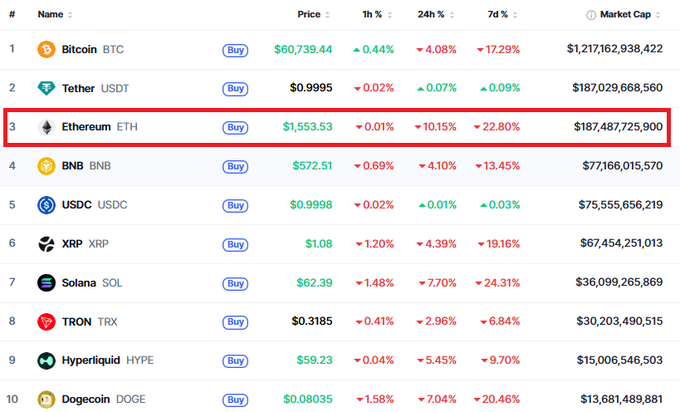Click Buy button for Dogecoin

pos(235,400)
